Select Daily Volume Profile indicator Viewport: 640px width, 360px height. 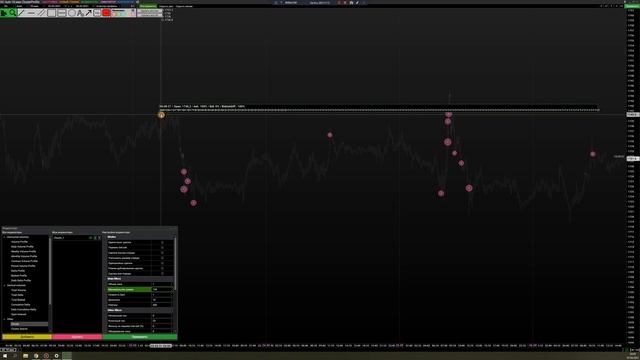point(22,247)
